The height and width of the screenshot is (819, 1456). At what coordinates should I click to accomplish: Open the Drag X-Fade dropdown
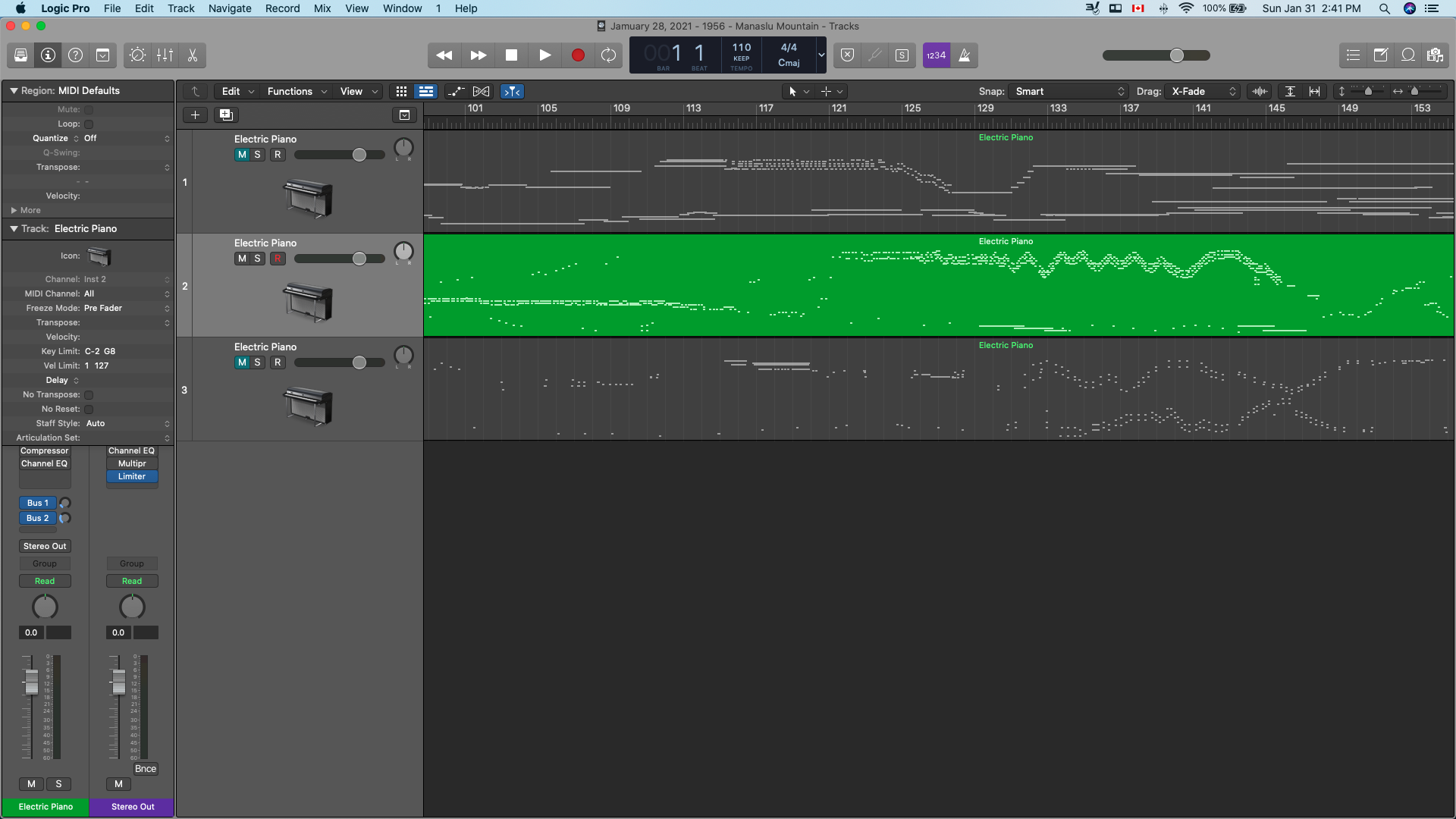click(x=1203, y=92)
